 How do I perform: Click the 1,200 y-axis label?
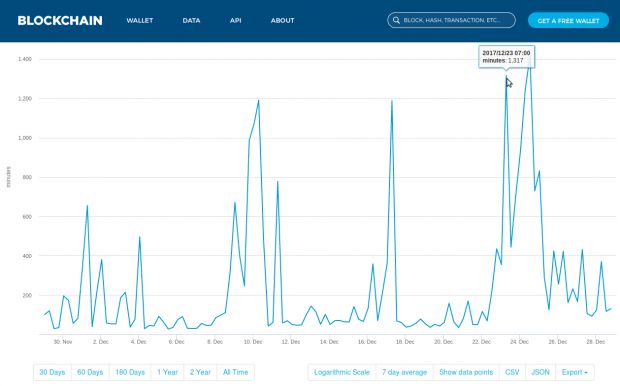(25, 98)
